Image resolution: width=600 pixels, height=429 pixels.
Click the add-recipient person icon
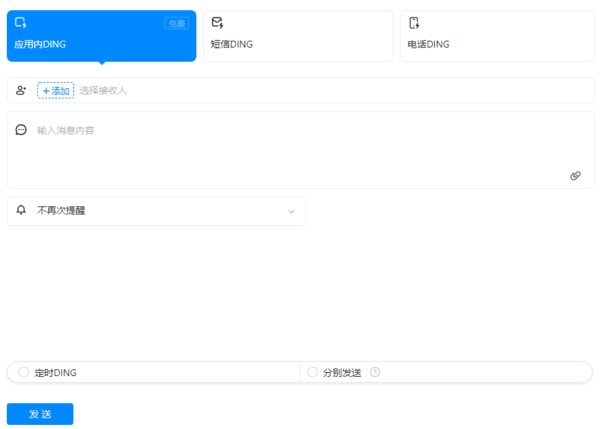click(x=21, y=90)
